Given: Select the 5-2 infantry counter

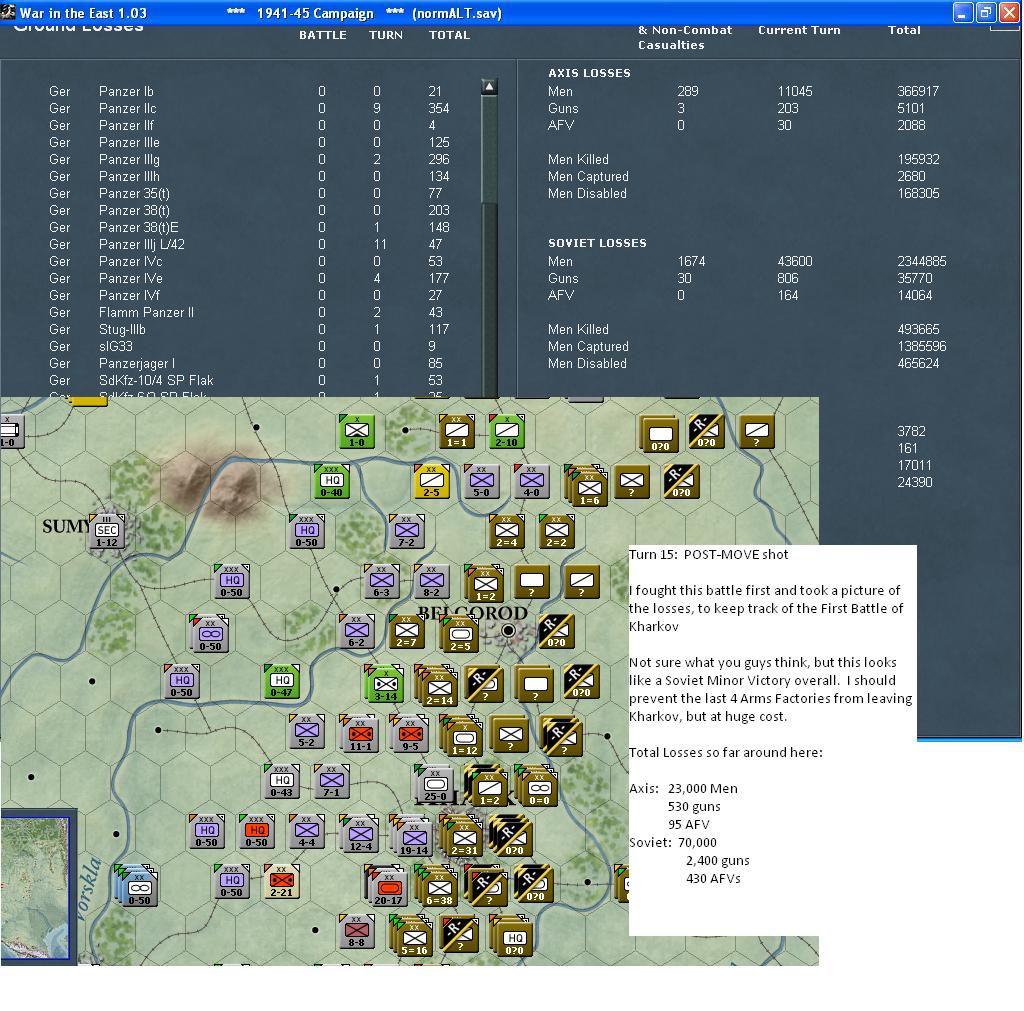Looking at the screenshot, I should pyautogui.click(x=306, y=731).
